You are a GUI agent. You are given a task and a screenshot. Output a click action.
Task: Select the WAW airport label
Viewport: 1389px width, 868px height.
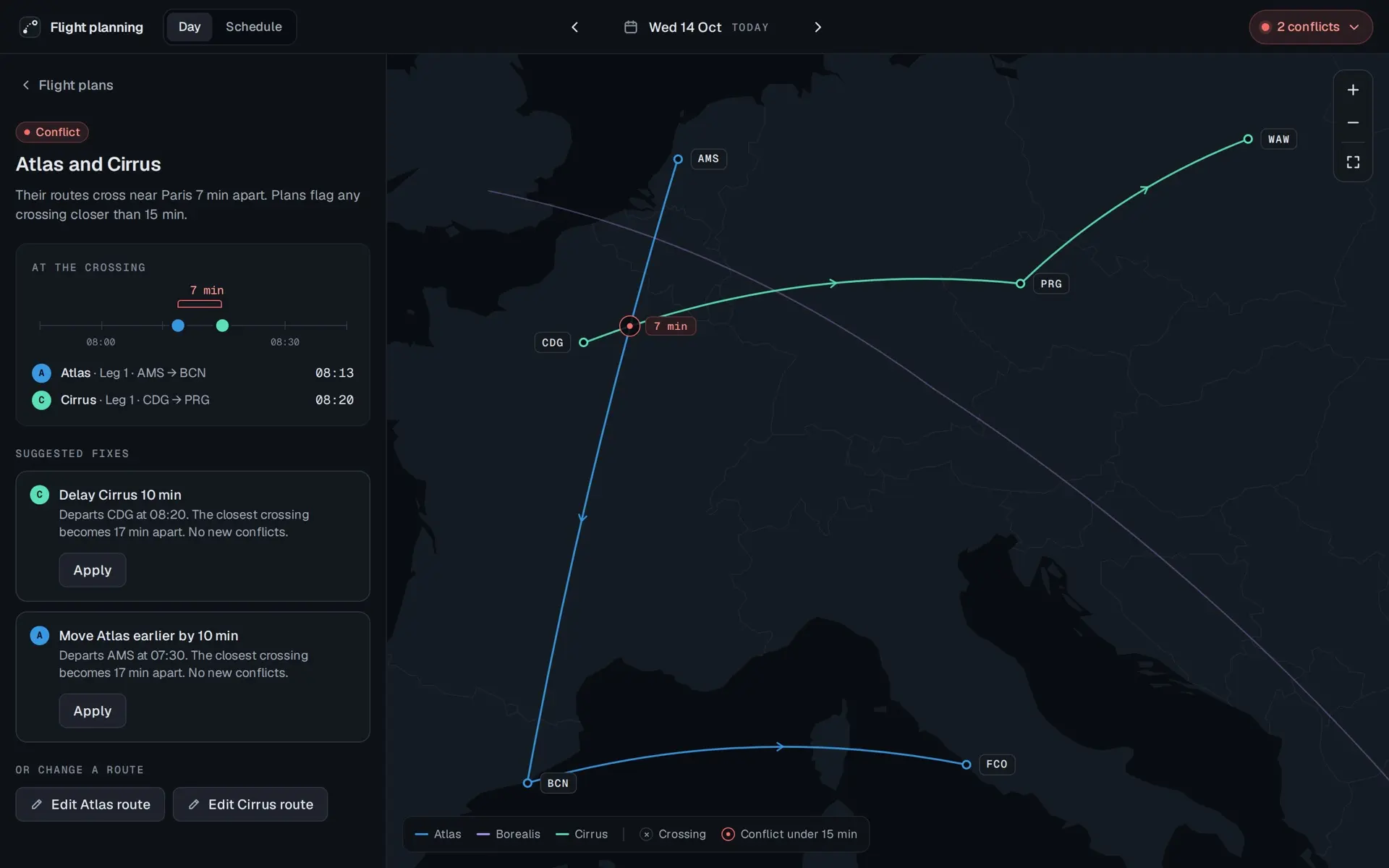point(1278,140)
